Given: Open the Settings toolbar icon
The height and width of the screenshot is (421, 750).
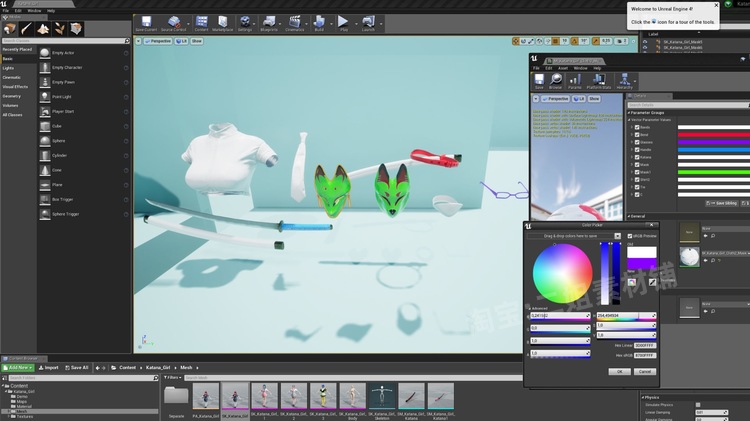Looking at the screenshot, I should [245, 23].
